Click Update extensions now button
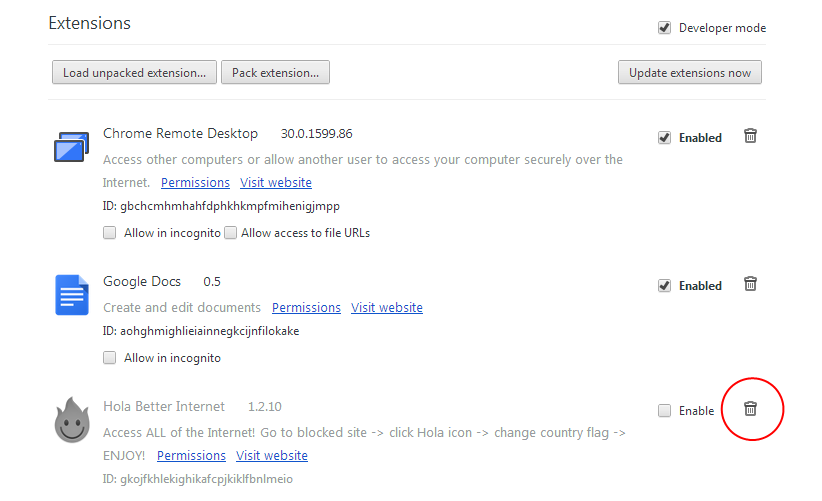The height and width of the screenshot is (501, 822). [690, 72]
